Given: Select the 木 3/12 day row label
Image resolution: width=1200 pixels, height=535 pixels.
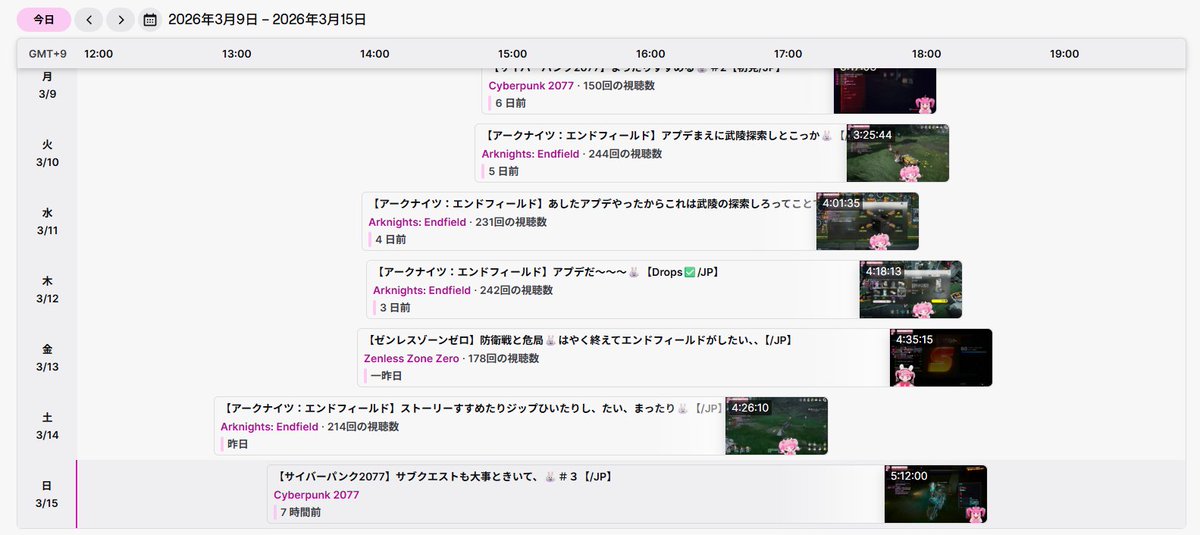Looking at the screenshot, I should 47,289.
